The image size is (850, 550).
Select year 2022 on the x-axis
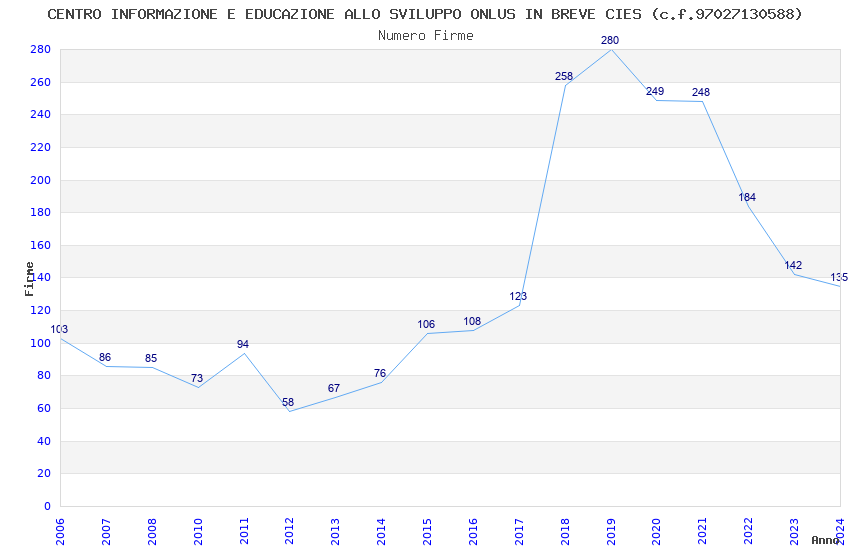coord(748,527)
